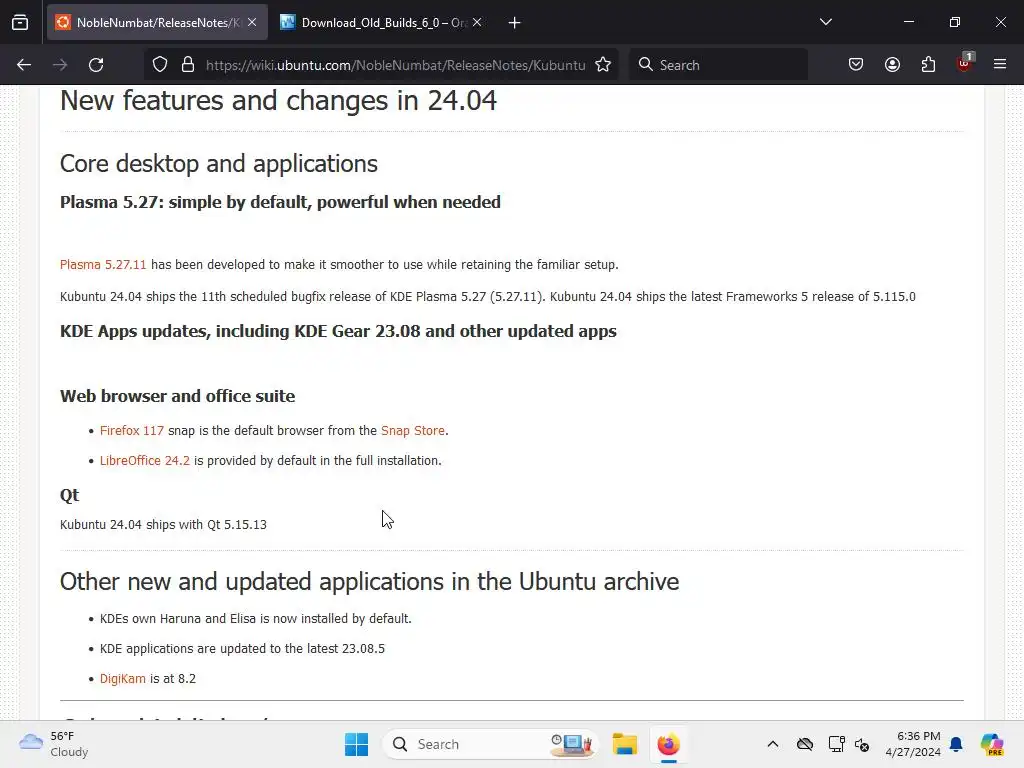Click the muted volume tray icon
1024x768 pixels.
[862, 744]
